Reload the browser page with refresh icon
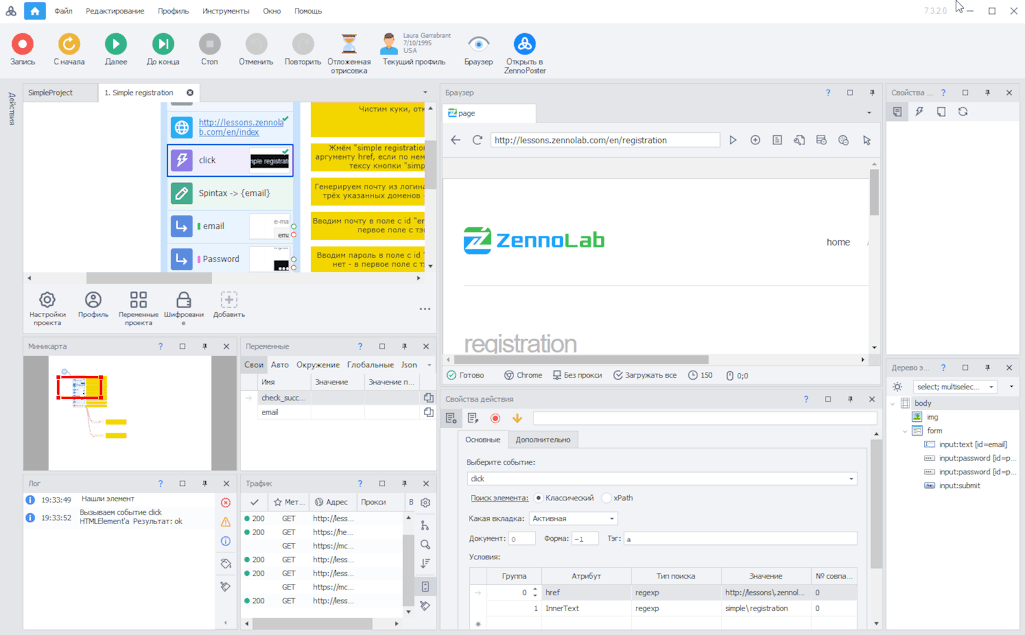The image size is (1025, 635). point(477,140)
